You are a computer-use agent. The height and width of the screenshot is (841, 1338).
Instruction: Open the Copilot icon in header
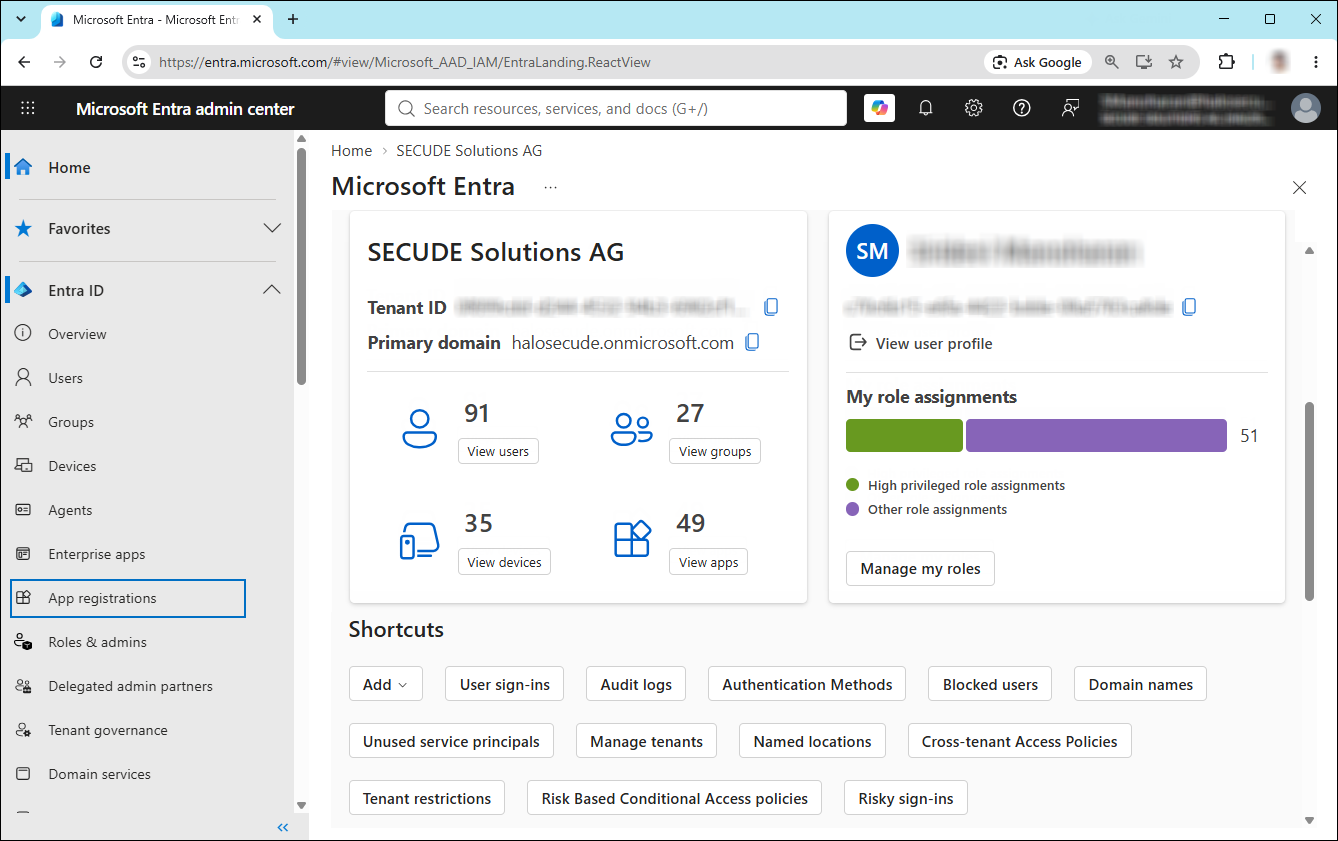879,108
